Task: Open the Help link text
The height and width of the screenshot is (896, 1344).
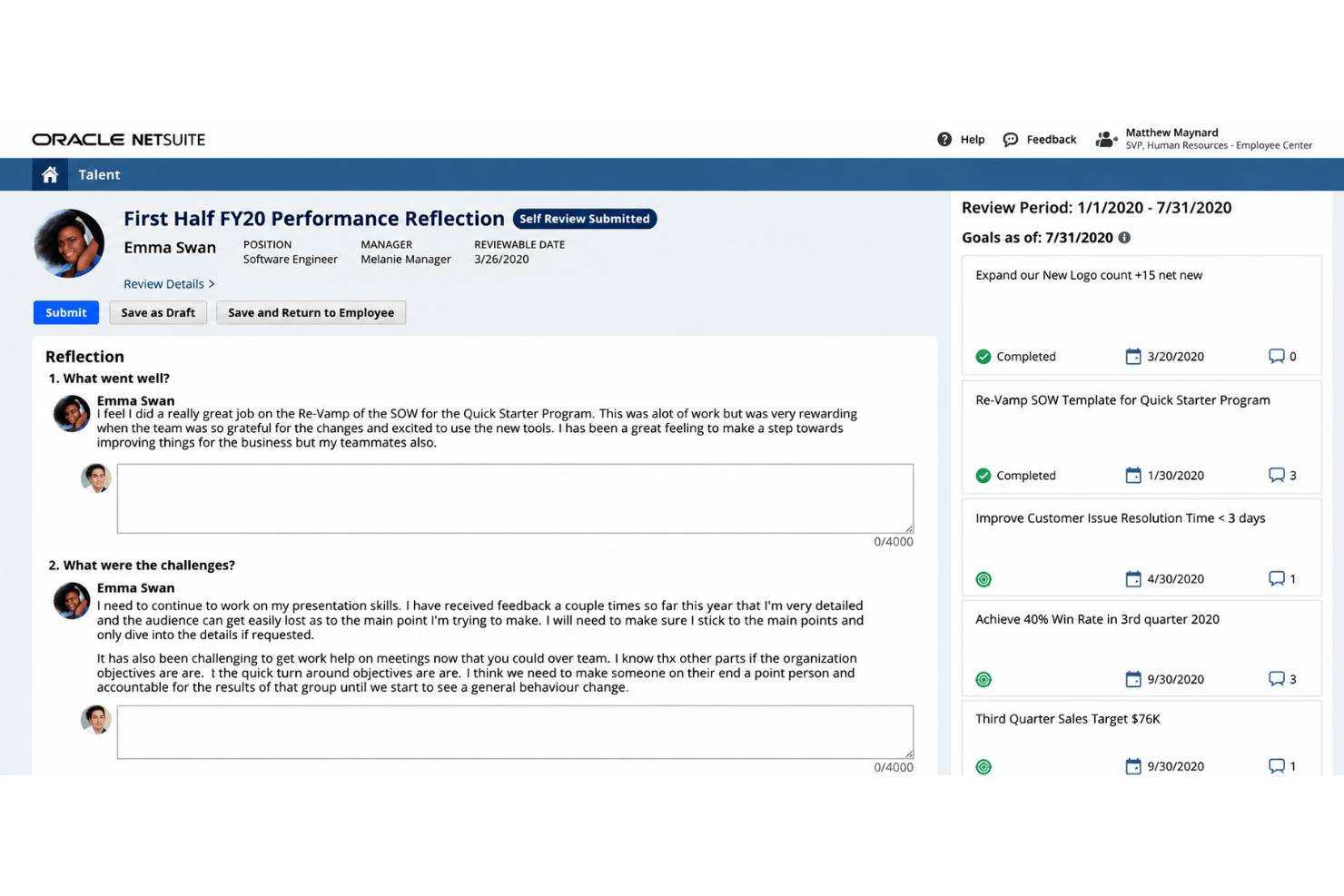Action: point(973,140)
